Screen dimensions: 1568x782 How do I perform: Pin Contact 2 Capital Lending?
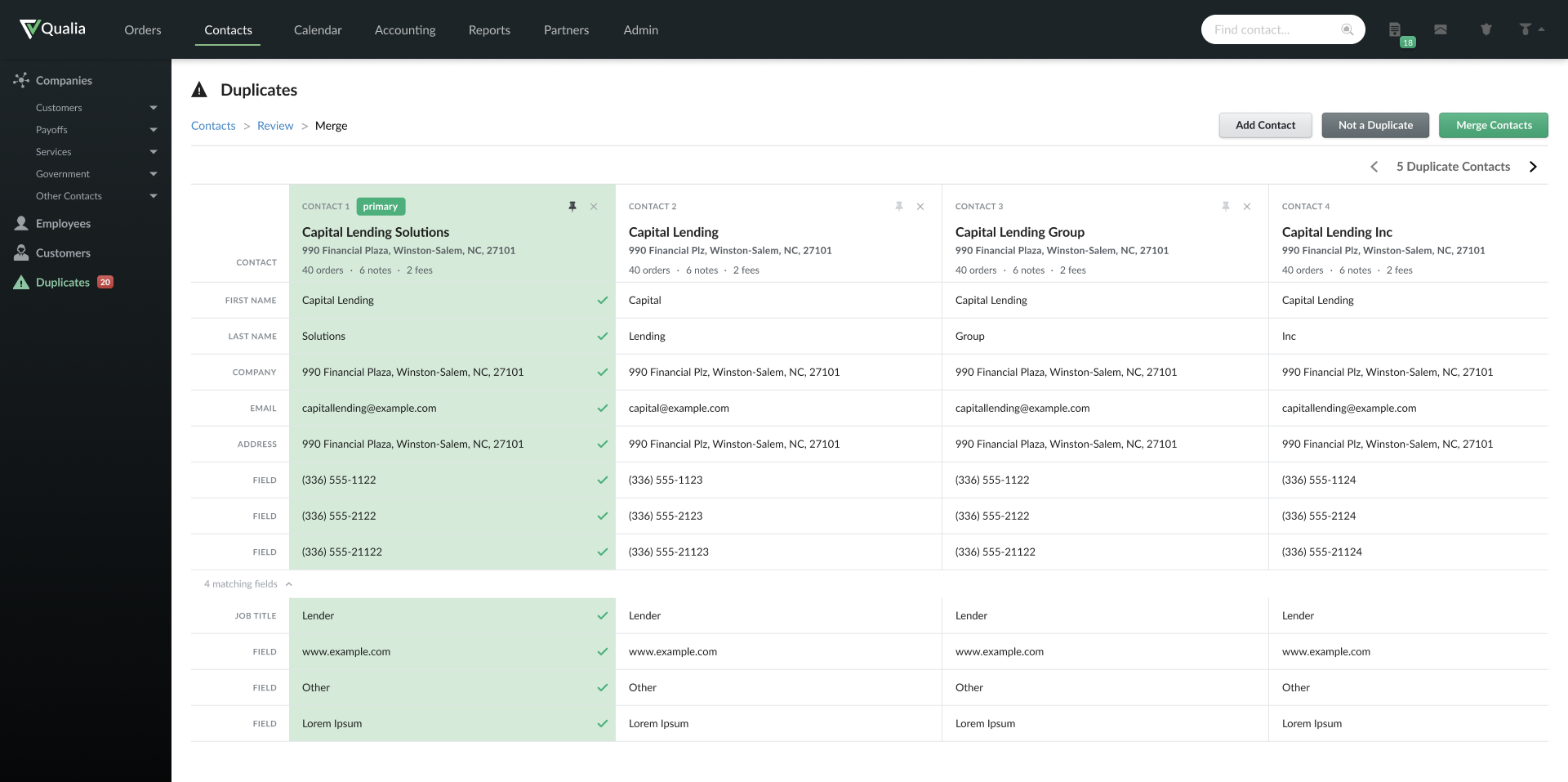point(899,207)
